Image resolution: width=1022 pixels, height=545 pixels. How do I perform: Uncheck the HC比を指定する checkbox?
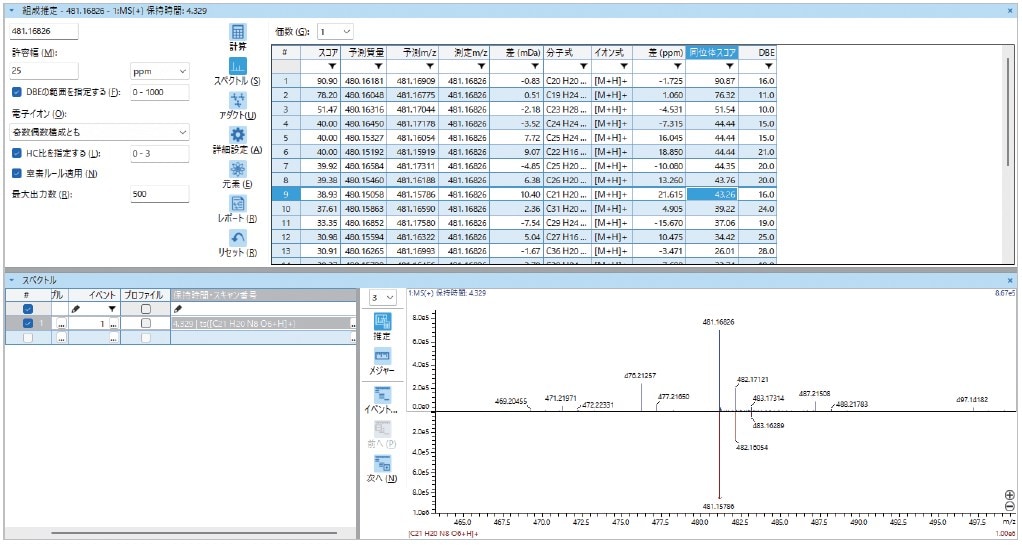tap(17, 153)
